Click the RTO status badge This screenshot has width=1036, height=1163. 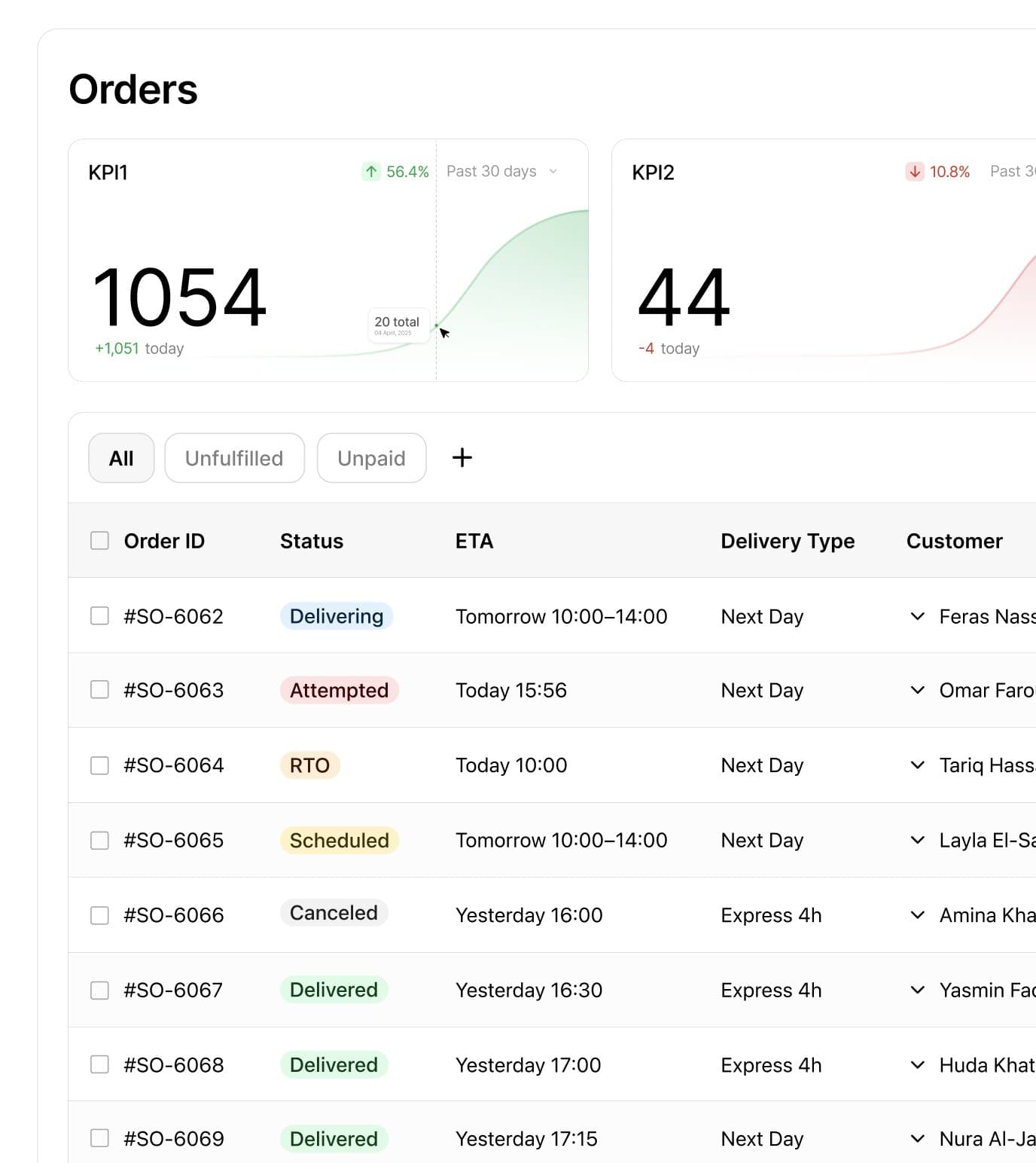310,765
